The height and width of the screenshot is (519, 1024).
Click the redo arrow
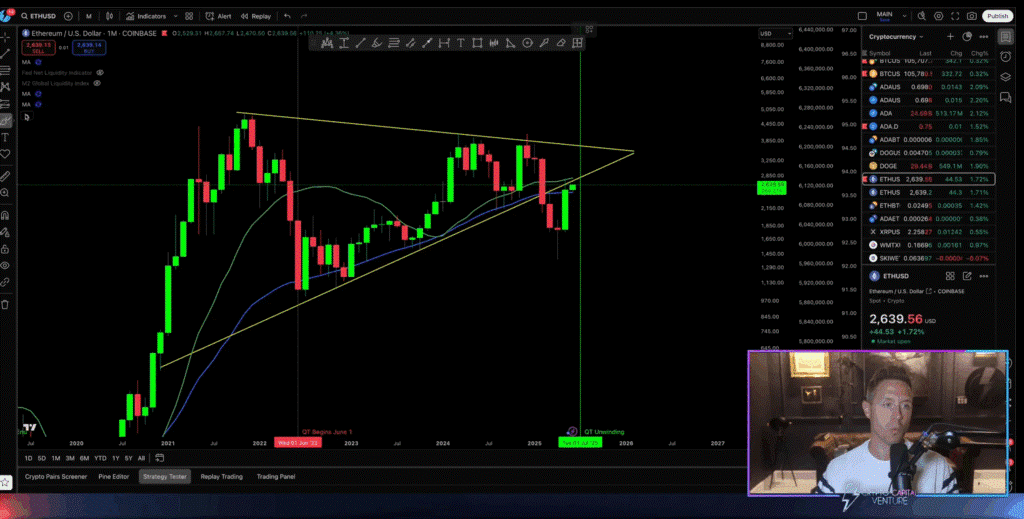coord(304,16)
